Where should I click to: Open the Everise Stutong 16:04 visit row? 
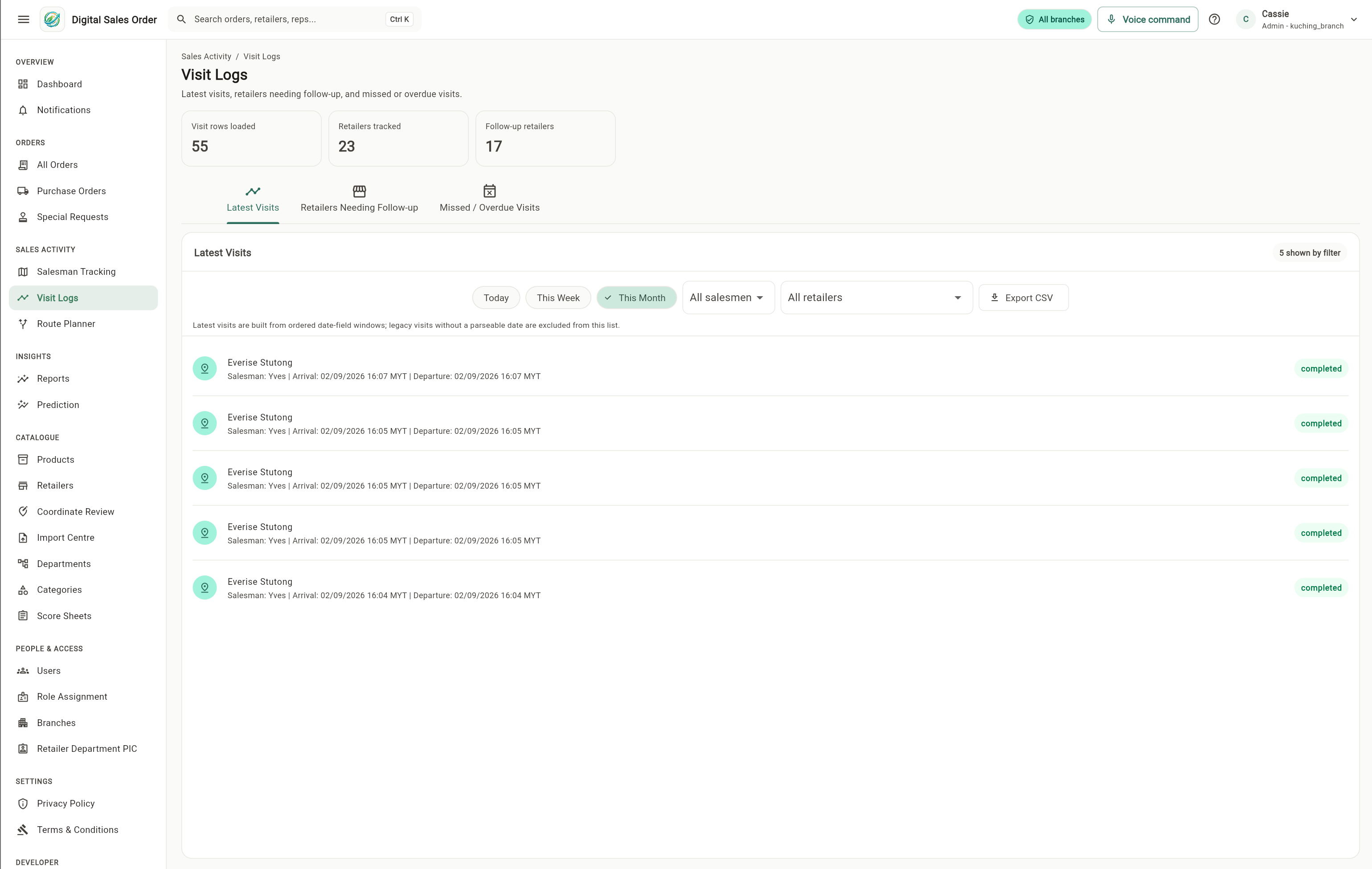tap(770, 587)
